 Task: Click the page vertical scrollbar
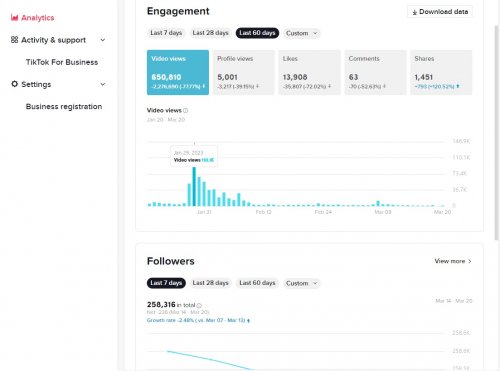[x=496, y=132]
